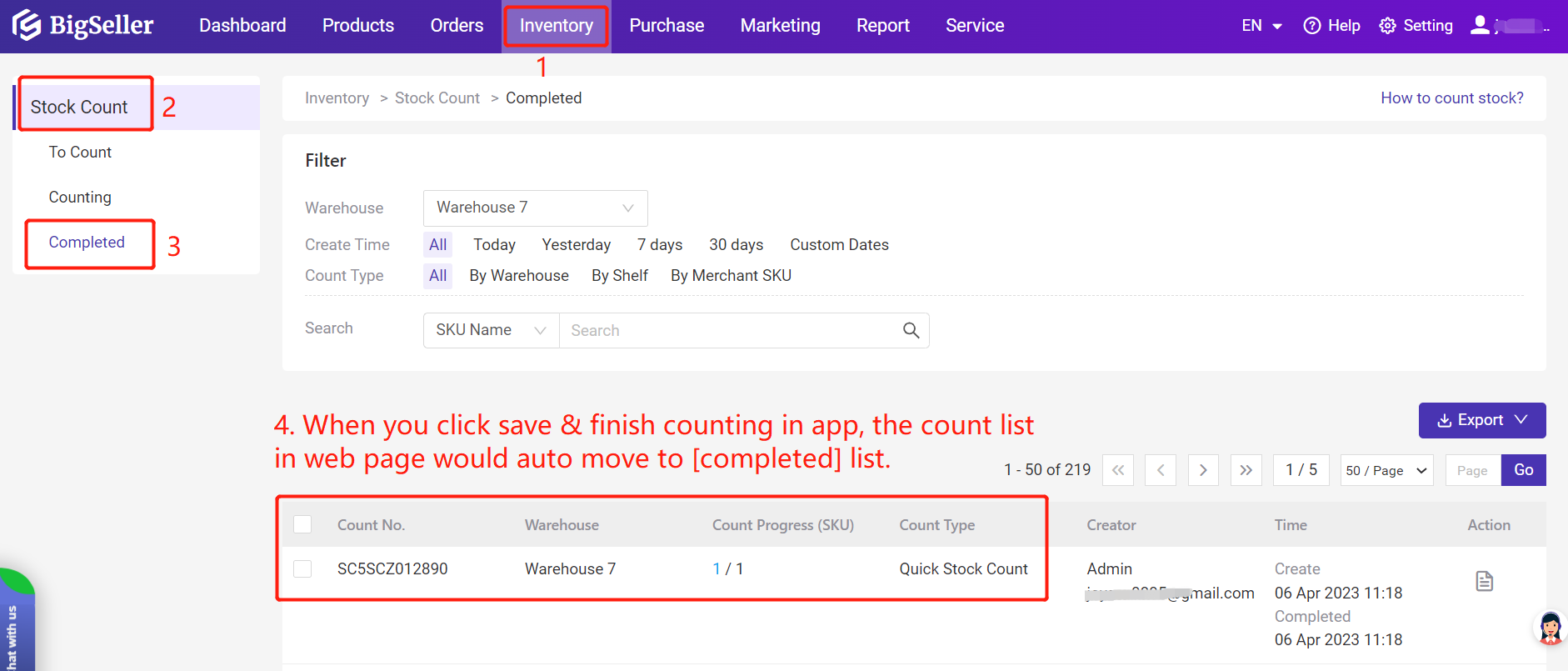Focus the Search text field
The image size is (1568, 671).
coord(729,330)
